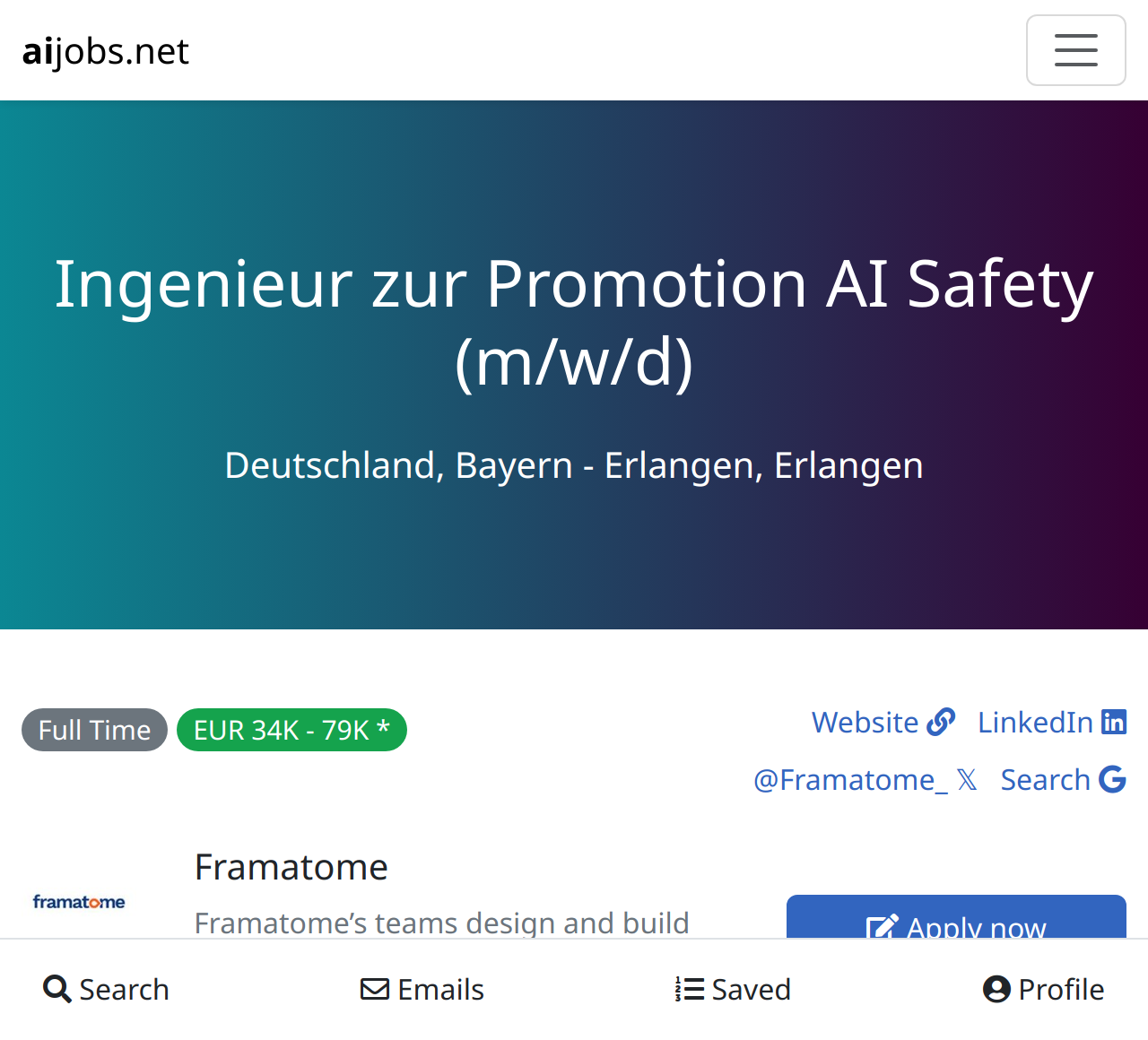Open Framatome LinkedIn page link
Image resolution: width=1148 pixels, height=1040 pixels.
[1052, 722]
